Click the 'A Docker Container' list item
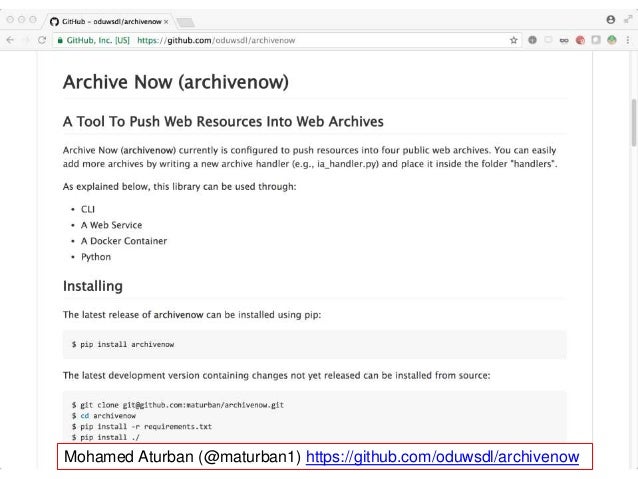Image resolution: width=638 pixels, height=479 pixels. click(x=124, y=241)
